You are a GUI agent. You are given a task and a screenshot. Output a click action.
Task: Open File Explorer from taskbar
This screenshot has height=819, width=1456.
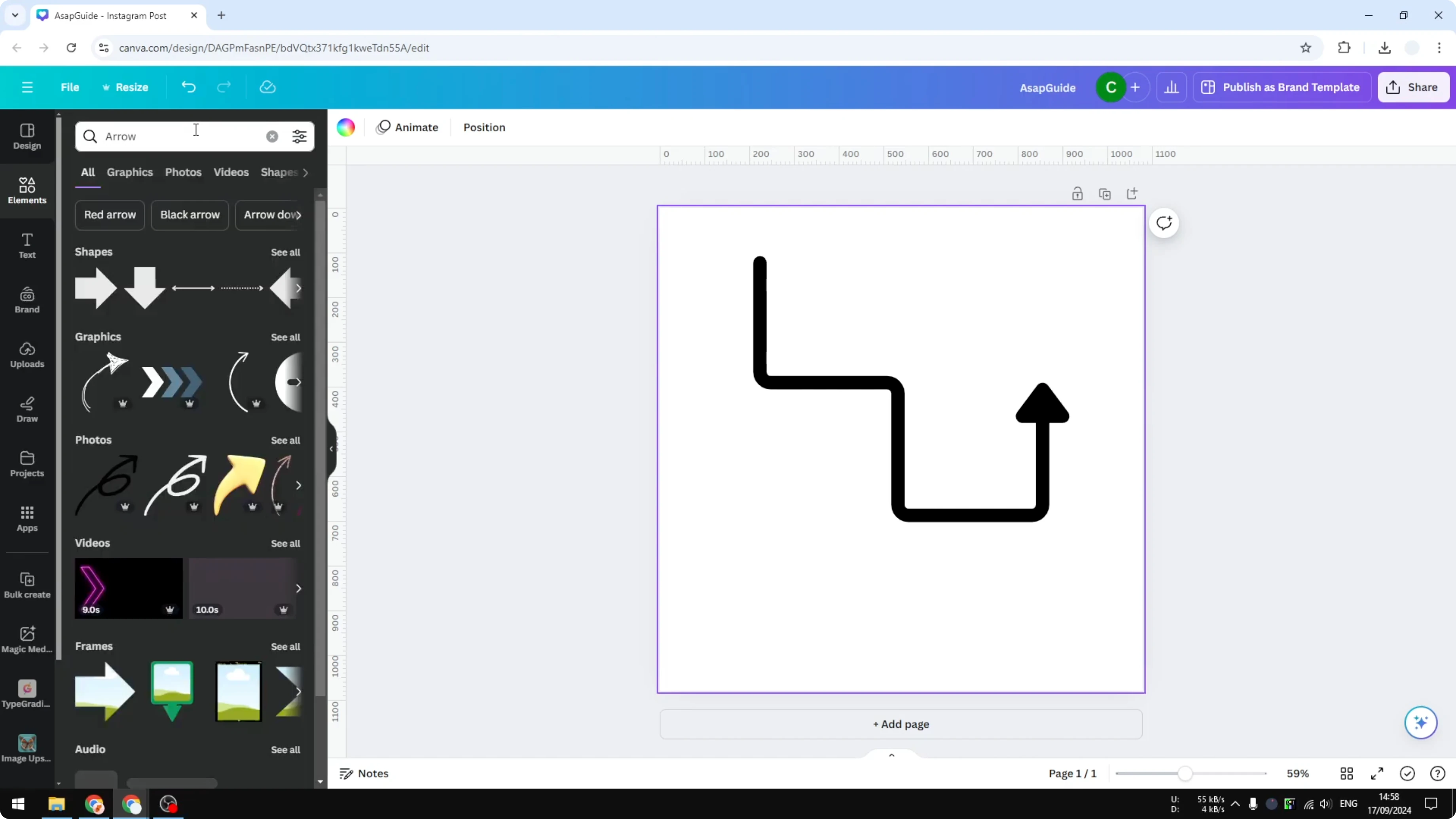tap(57, 804)
